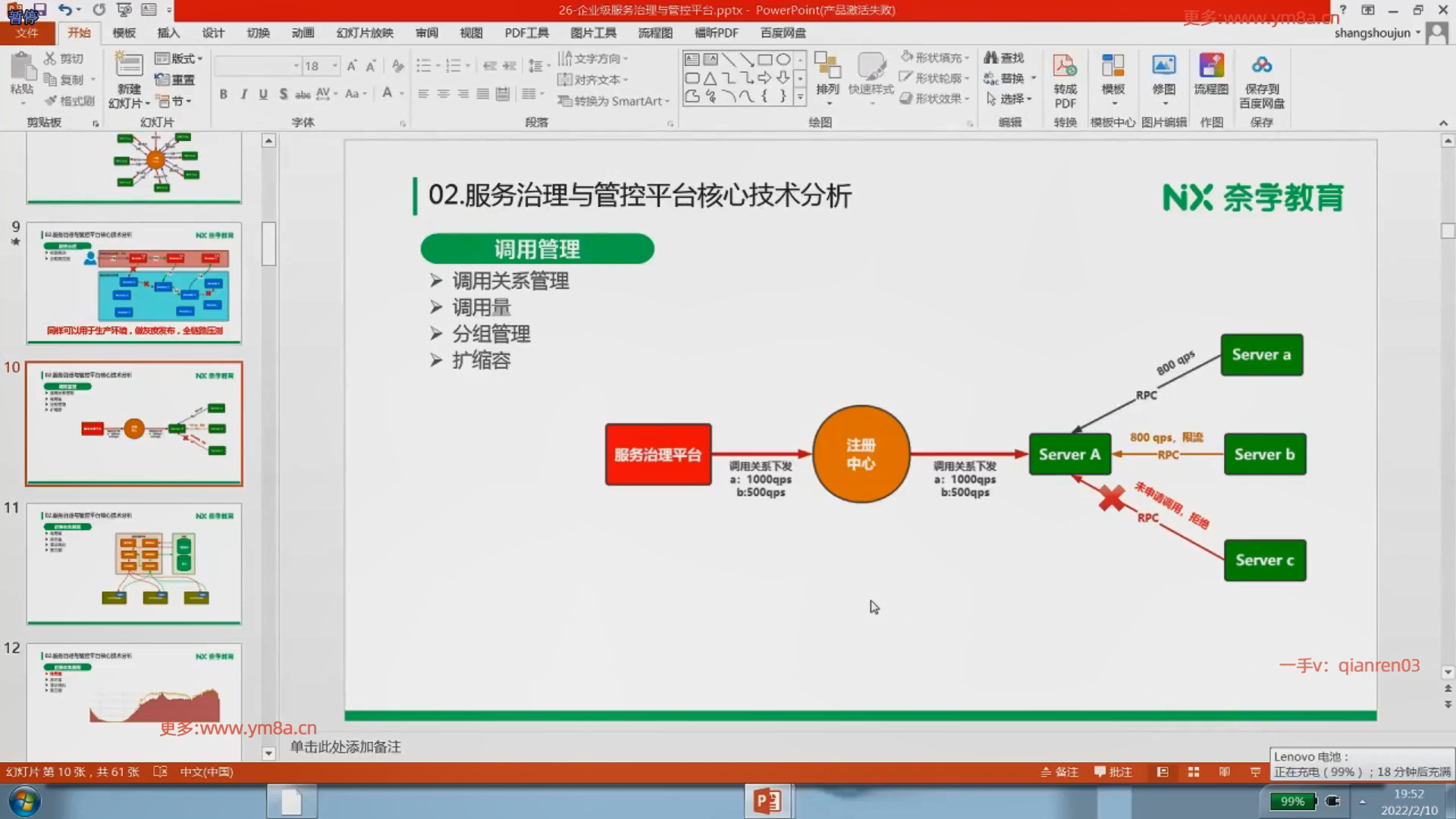Image resolution: width=1456 pixels, height=819 pixels.
Task: Click the image retouch (修图) icon
Action: [1163, 67]
